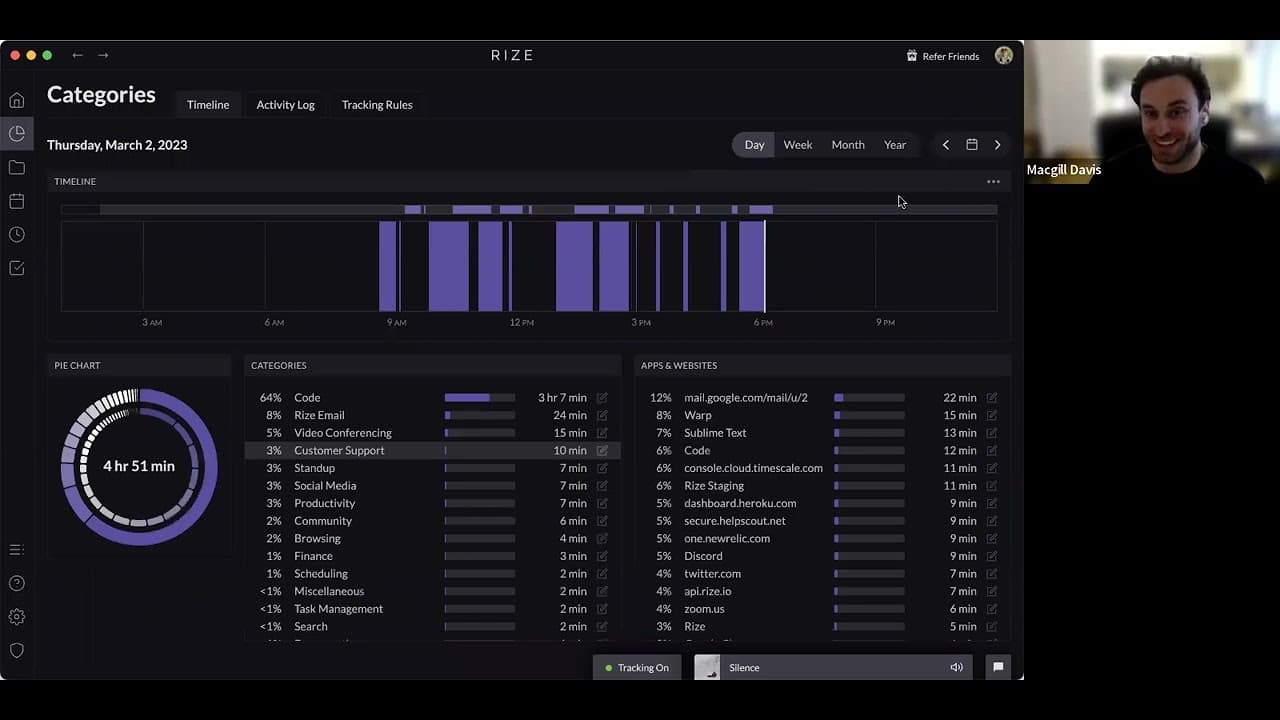Open the folder Projects sidebar icon
Screen dimensions: 1280x720
coord(17,167)
